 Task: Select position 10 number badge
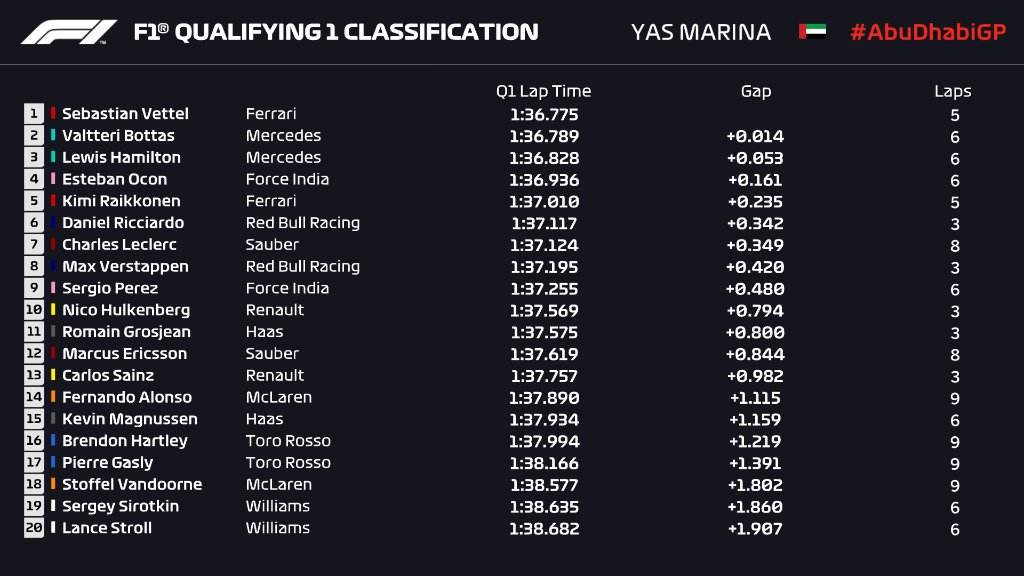pos(34,310)
